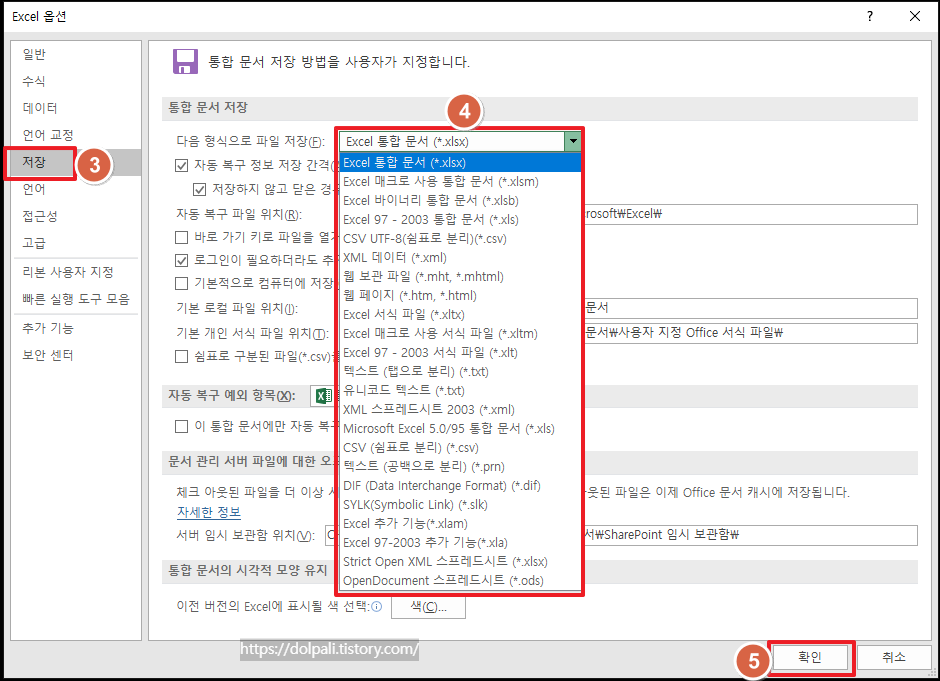
Task: Click the file format dropdown arrow
Action: [573, 142]
